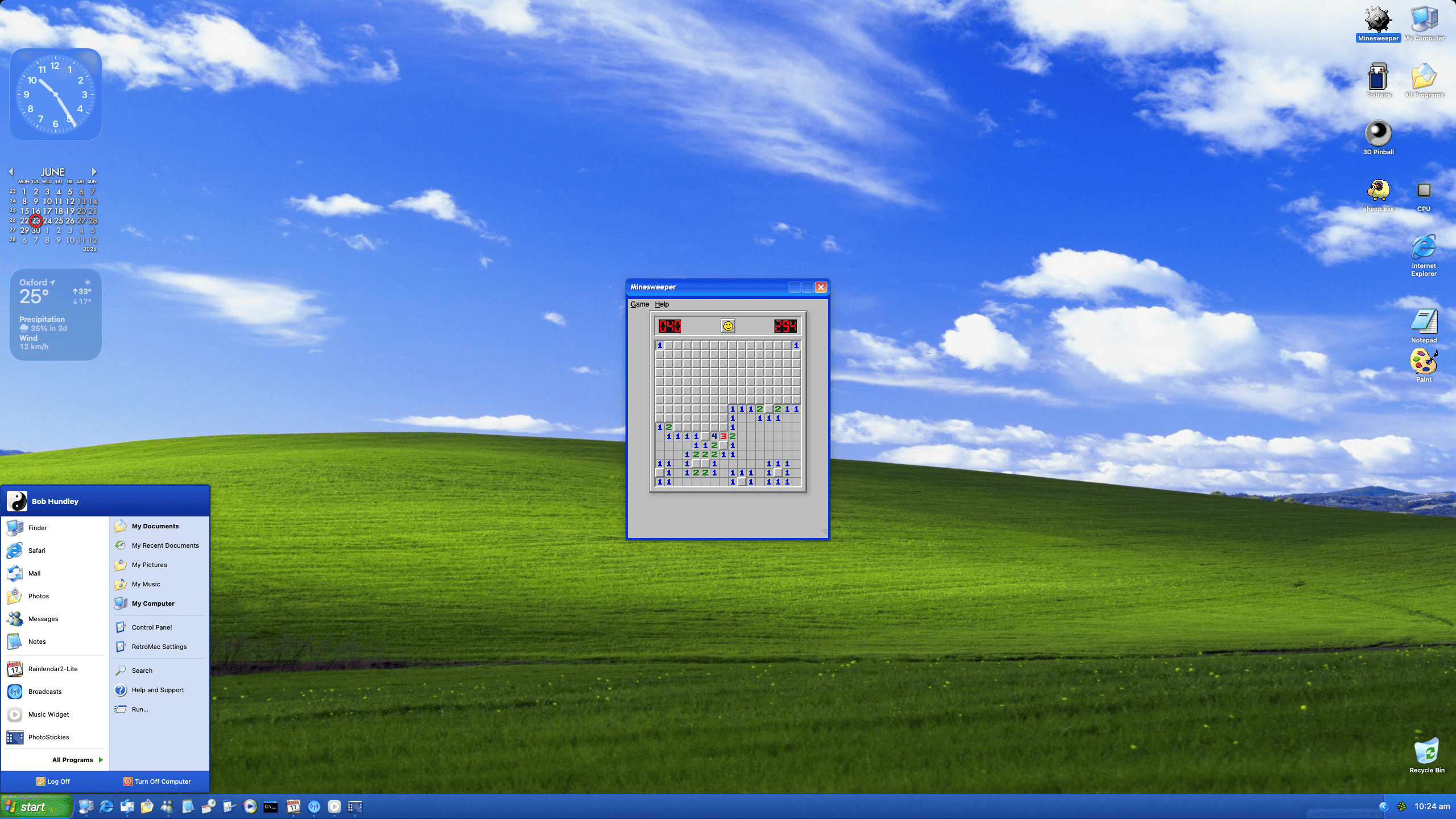This screenshot has height=819, width=1456.
Task: Click the command prompt taskbar icon
Action: 271,806
